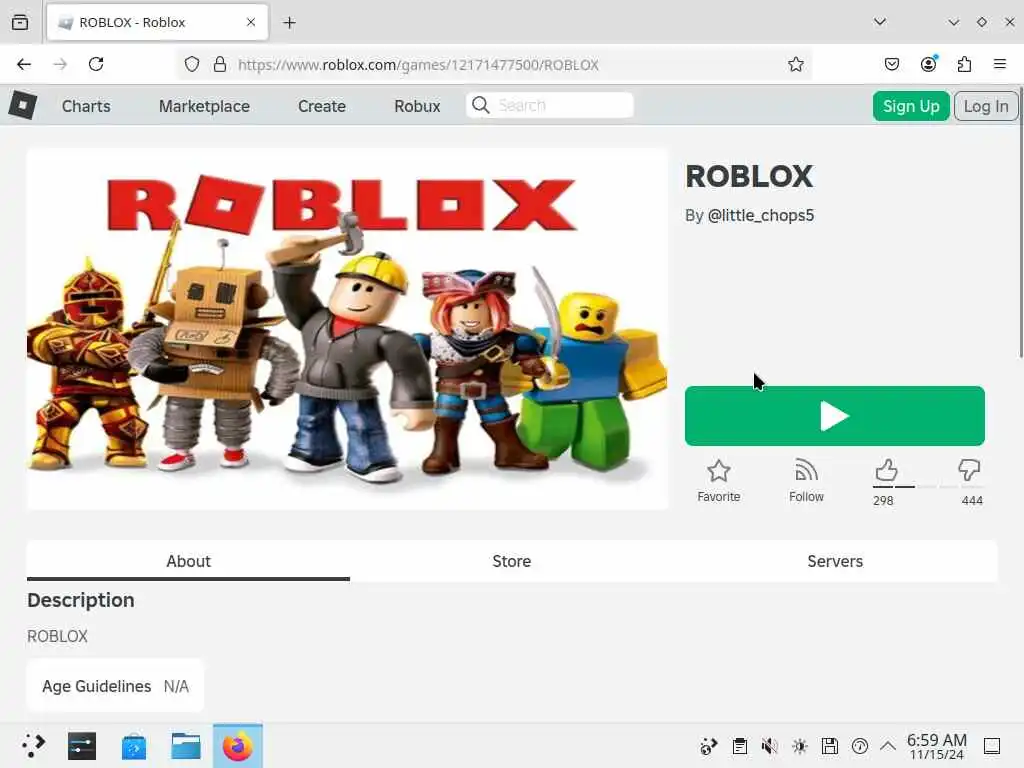This screenshot has height=768, width=1024.
Task: Bookmark this page with the star icon
Action: tap(795, 64)
